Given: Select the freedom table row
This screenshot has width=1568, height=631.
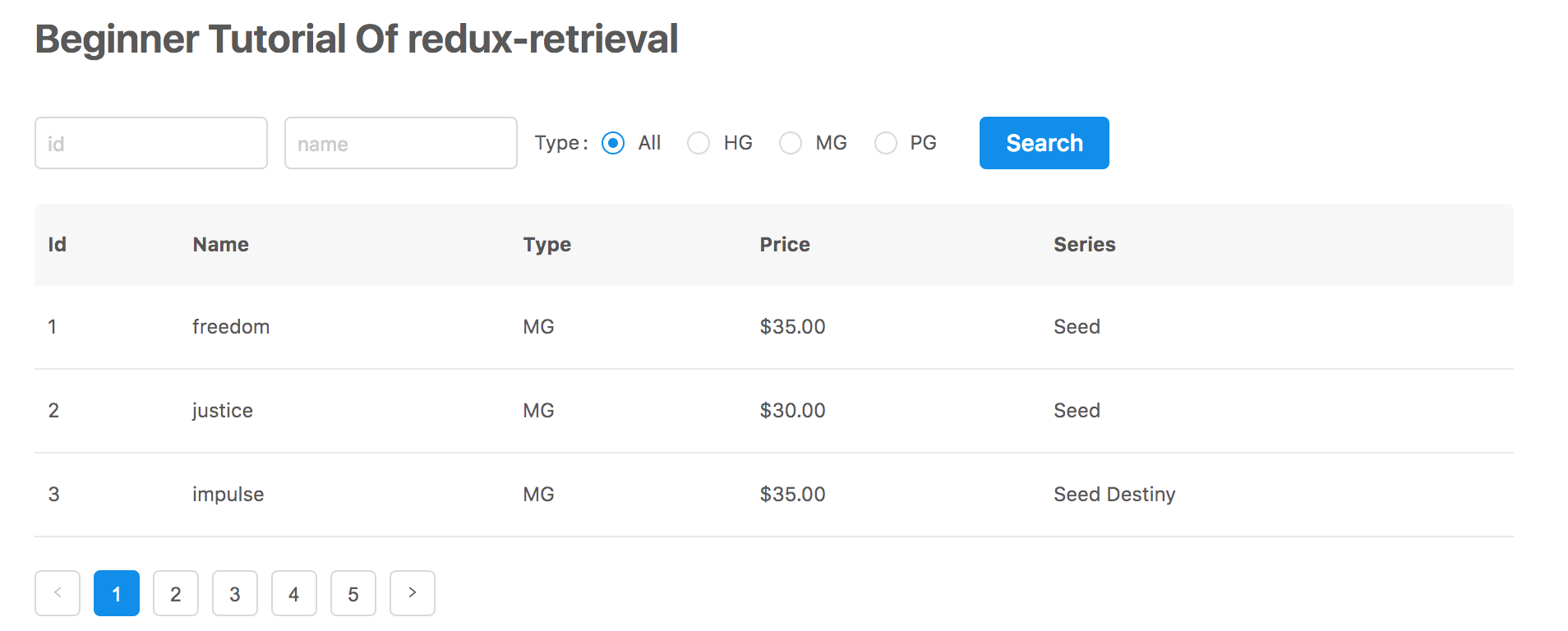Looking at the screenshot, I should (x=774, y=327).
